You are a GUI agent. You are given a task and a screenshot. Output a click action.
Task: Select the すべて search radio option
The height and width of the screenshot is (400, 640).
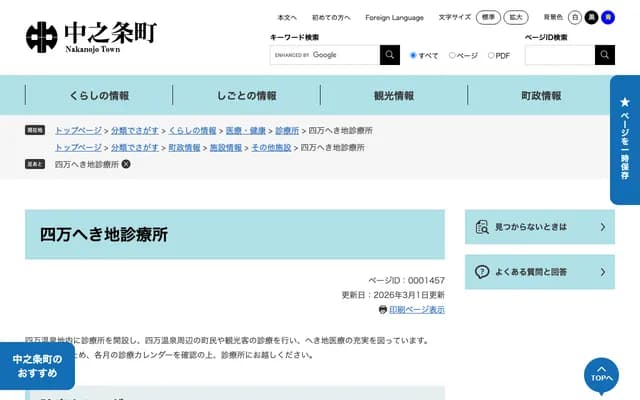414,56
